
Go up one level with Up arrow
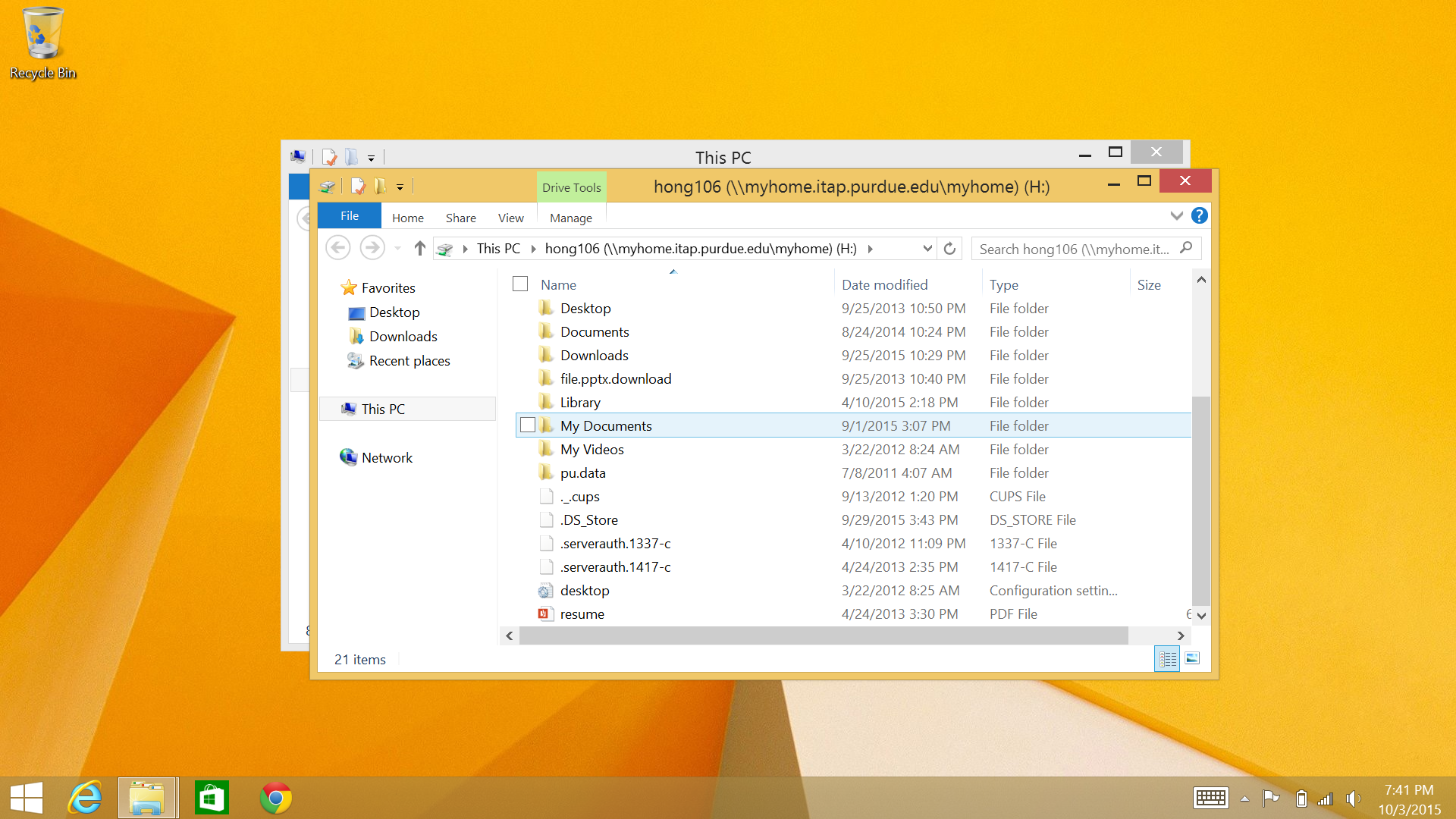[420, 248]
